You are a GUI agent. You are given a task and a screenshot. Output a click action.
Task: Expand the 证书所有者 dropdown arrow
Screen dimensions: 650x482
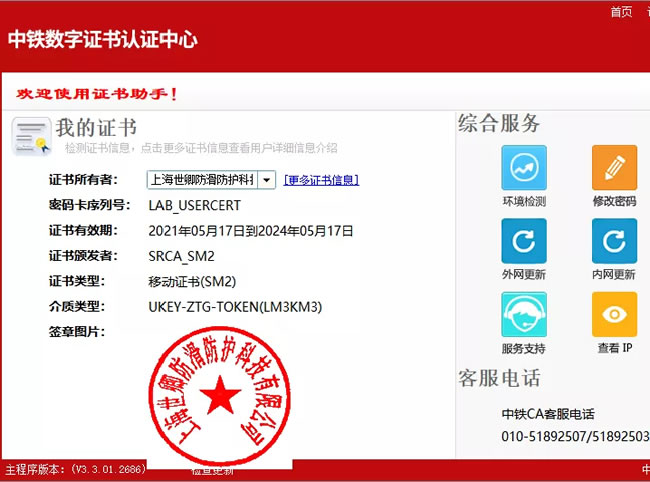pyautogui.click(x=267, y=180)
